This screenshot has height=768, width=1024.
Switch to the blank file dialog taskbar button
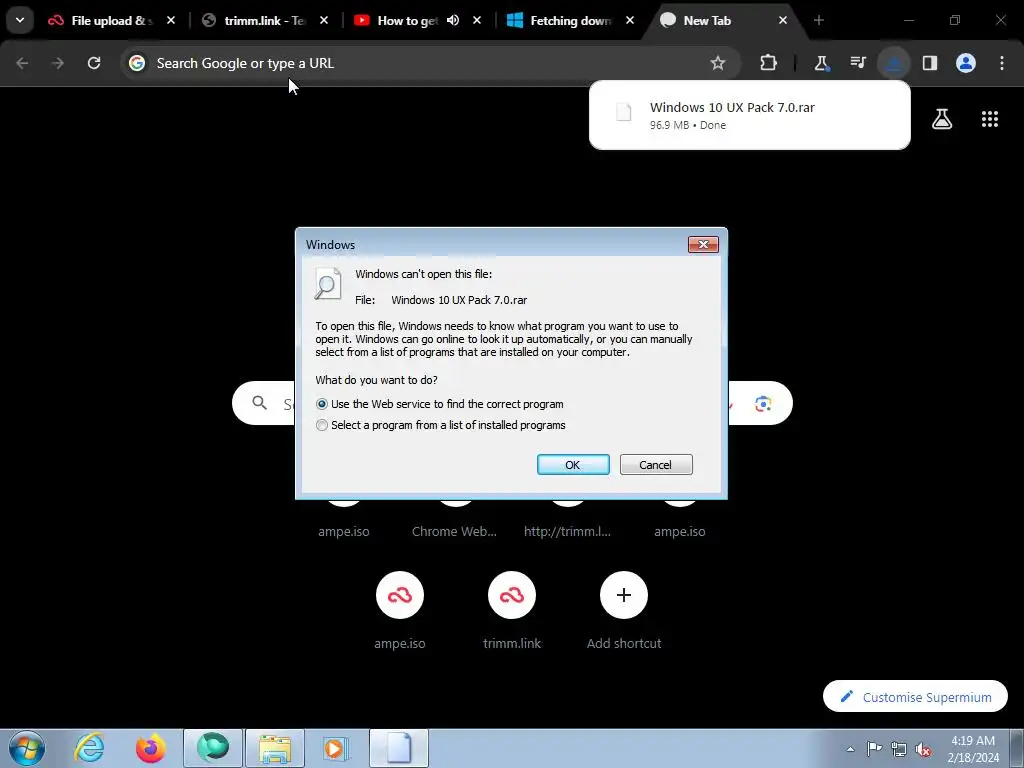pos(398,748)
